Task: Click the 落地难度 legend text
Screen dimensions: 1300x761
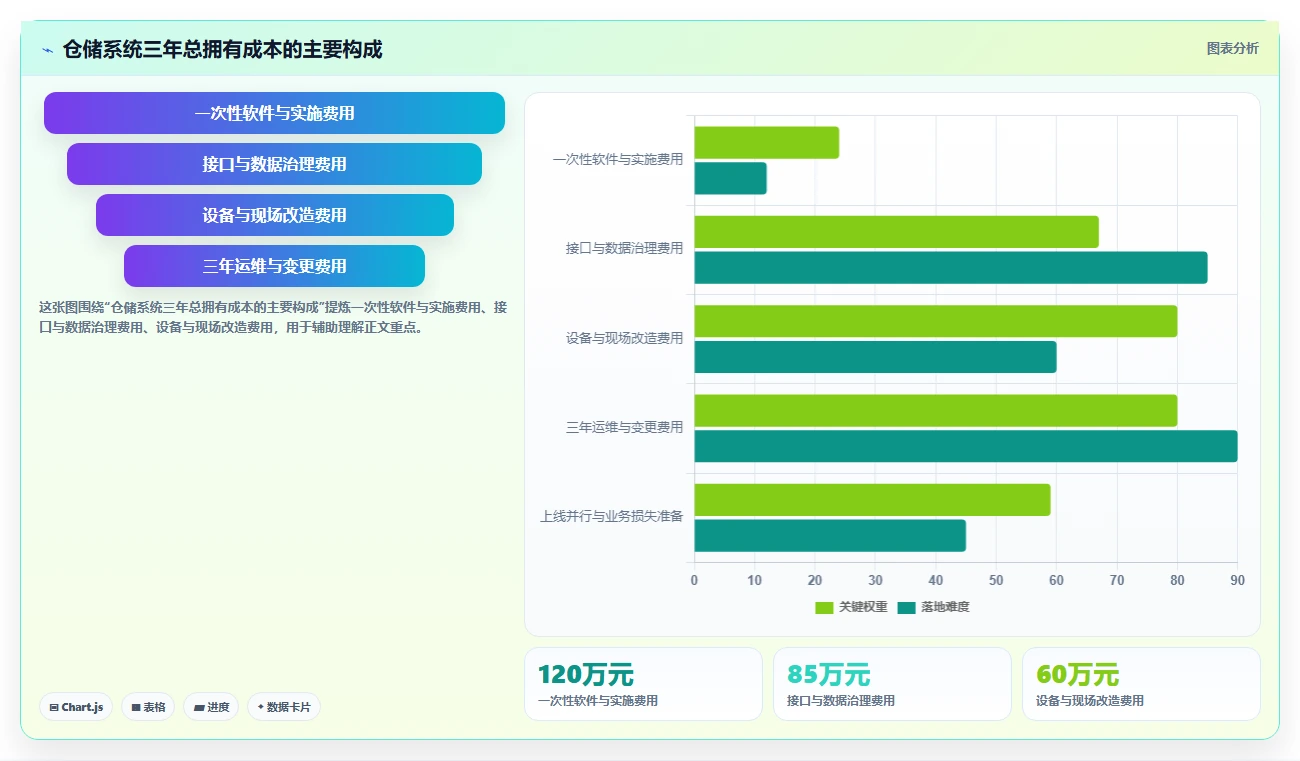Action: (x=945, y=607)
